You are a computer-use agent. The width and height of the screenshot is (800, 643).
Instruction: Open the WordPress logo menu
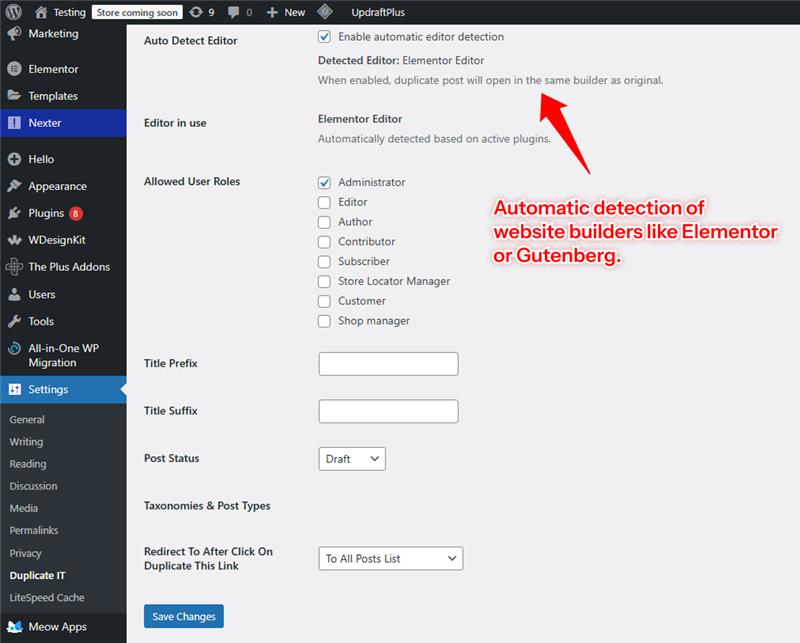pos(13,12)
